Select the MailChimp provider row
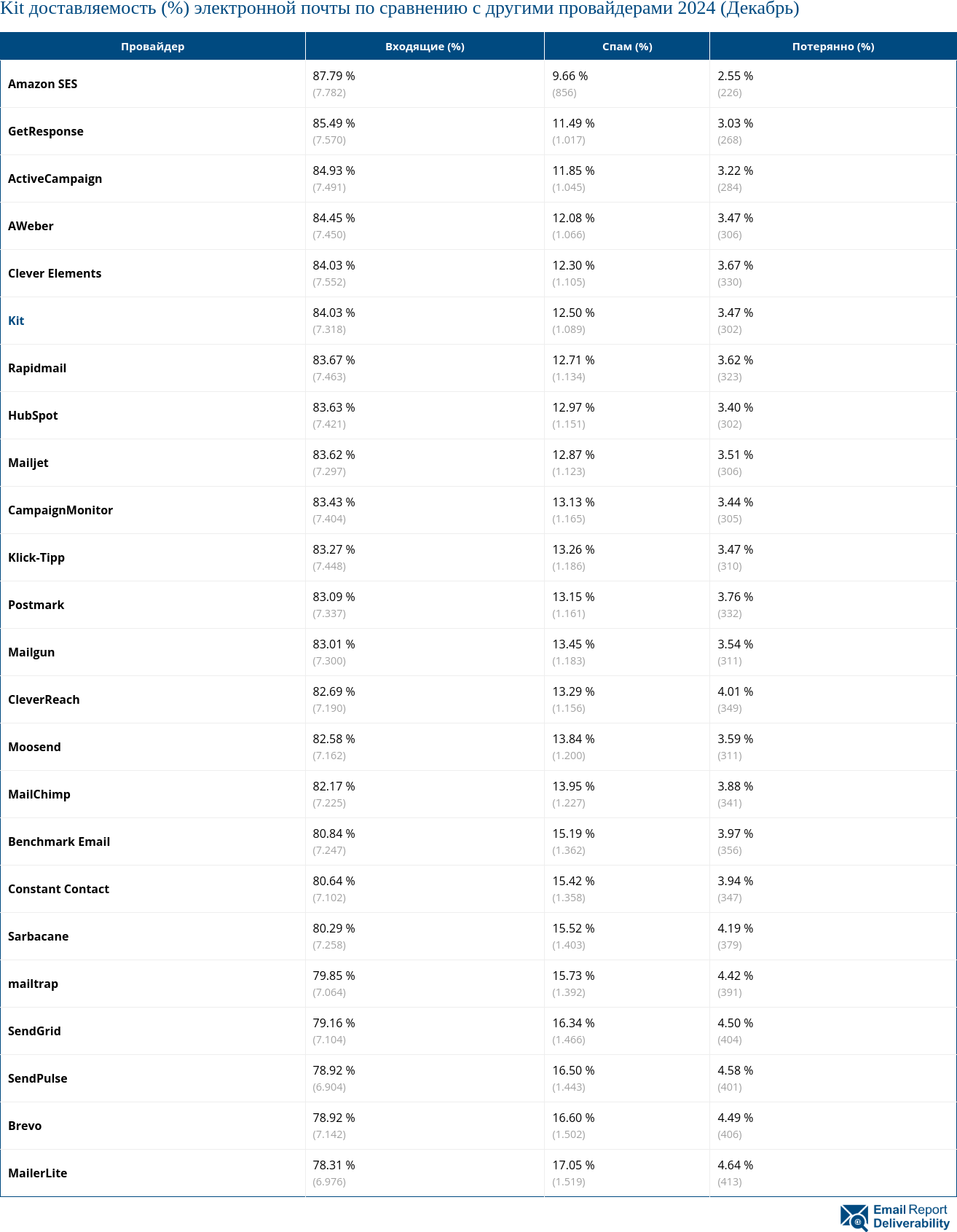This screenshot has width=957, height=1232. coord(39,794)
